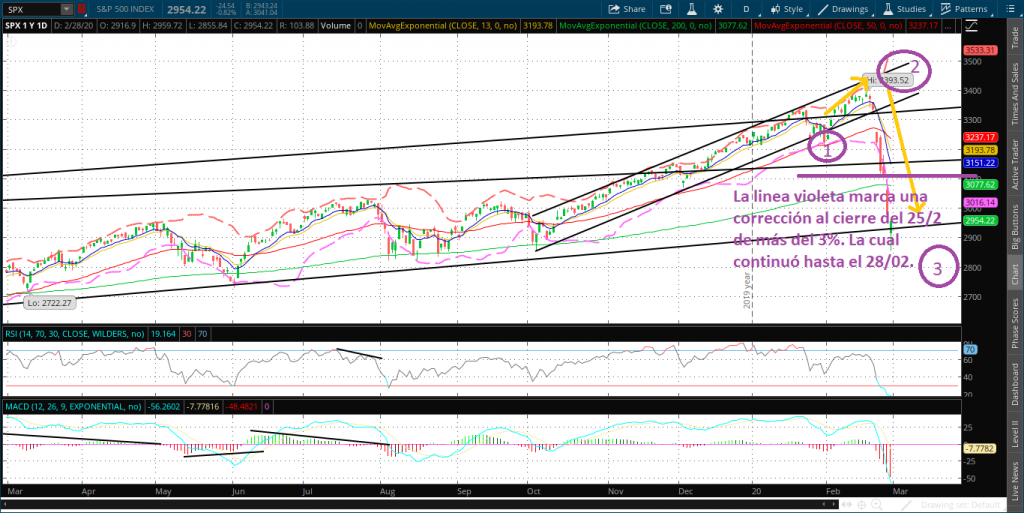The height and width of the screenshot is (513, 1024).
Task: Open the chart alert book icon
Action: pos(665,9)
